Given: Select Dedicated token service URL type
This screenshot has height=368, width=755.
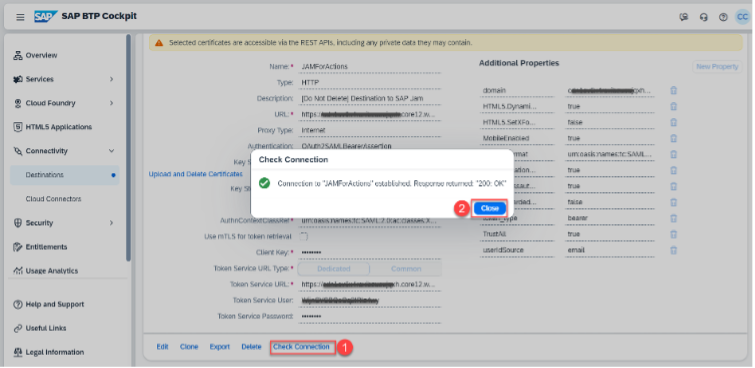Looking at the screenshot, I should (334, 269).
